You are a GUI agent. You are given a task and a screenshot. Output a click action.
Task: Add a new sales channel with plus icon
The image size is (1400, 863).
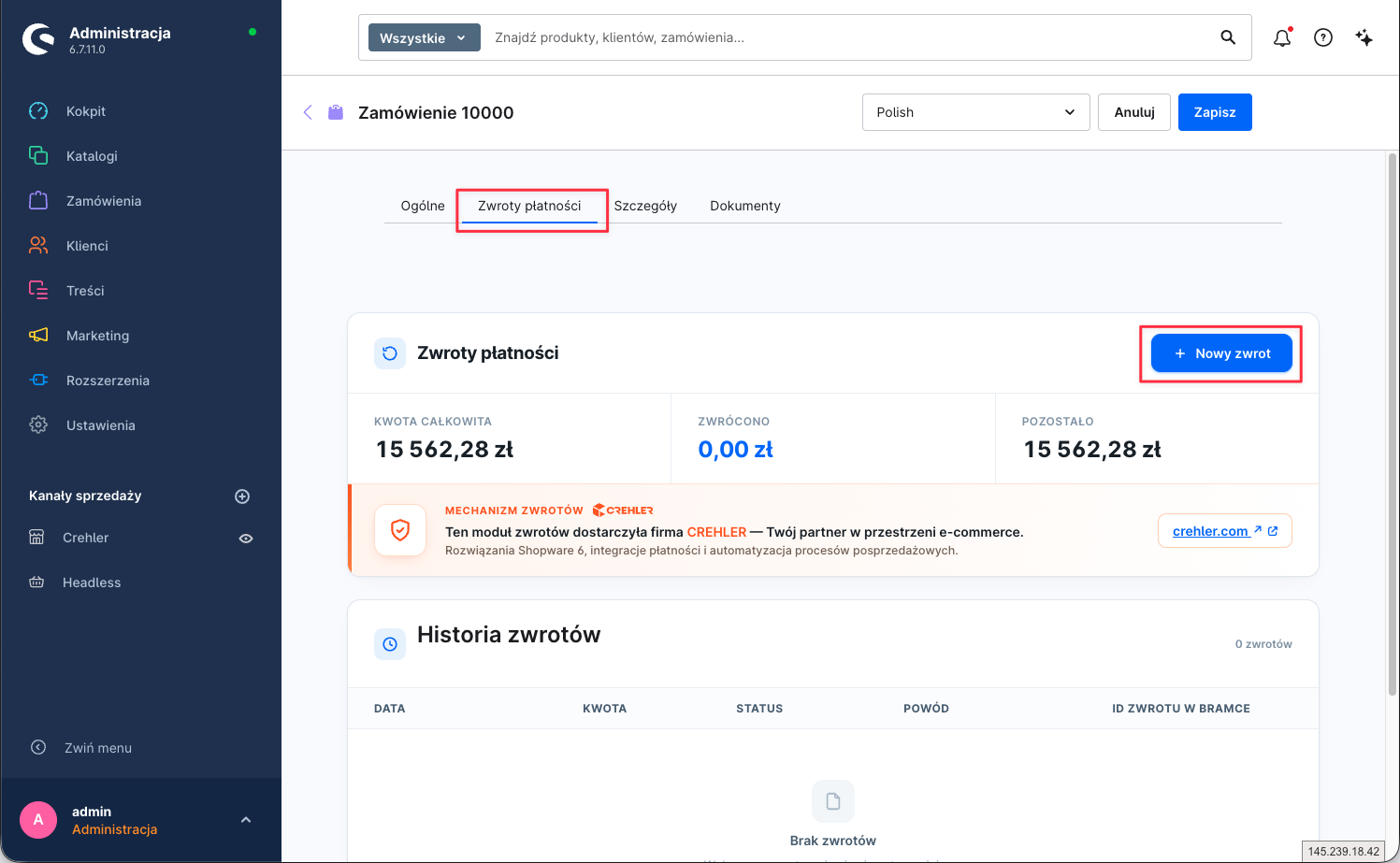(x=242, y=496)
